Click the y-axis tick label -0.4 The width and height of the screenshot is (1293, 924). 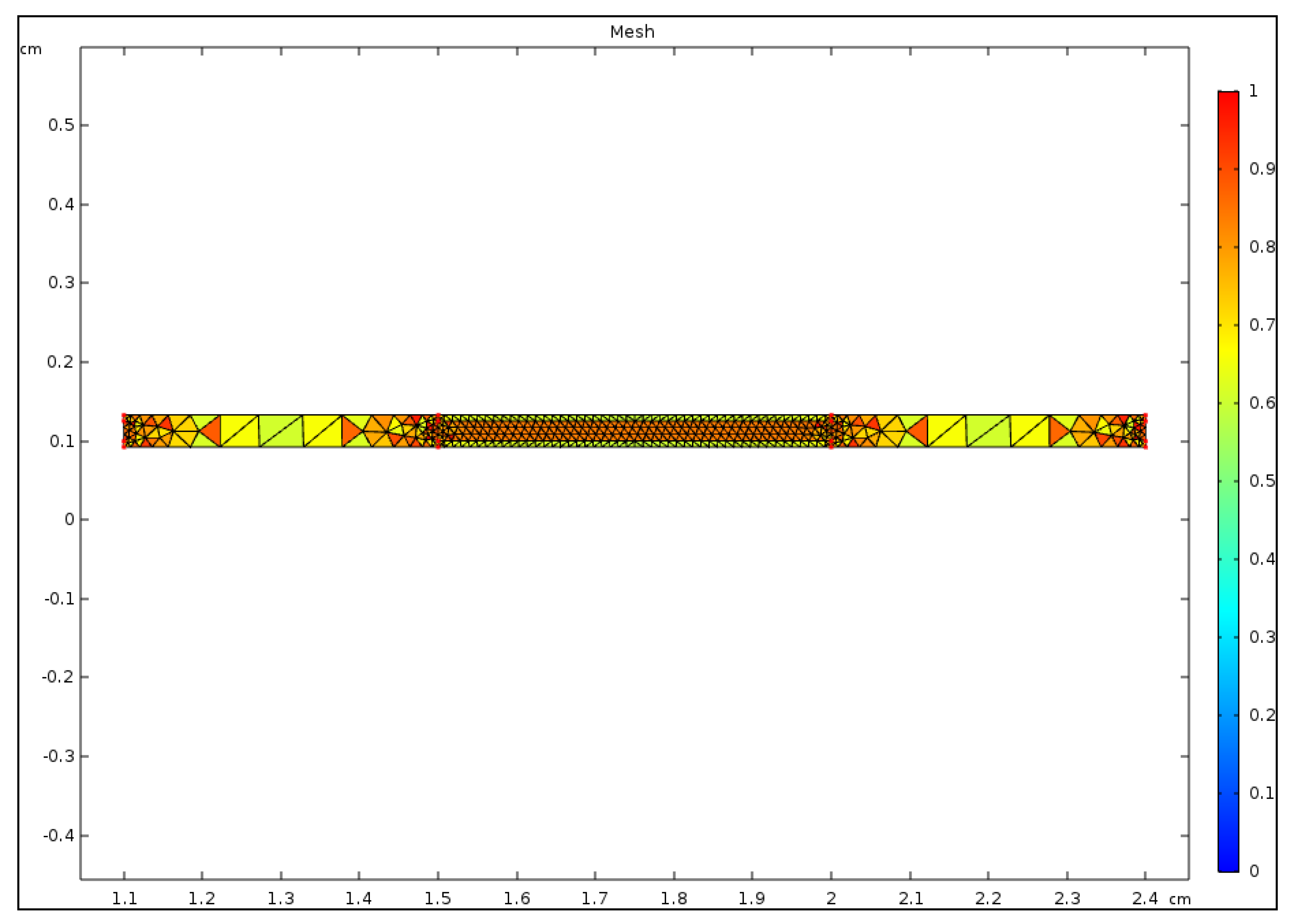point(58,836)
